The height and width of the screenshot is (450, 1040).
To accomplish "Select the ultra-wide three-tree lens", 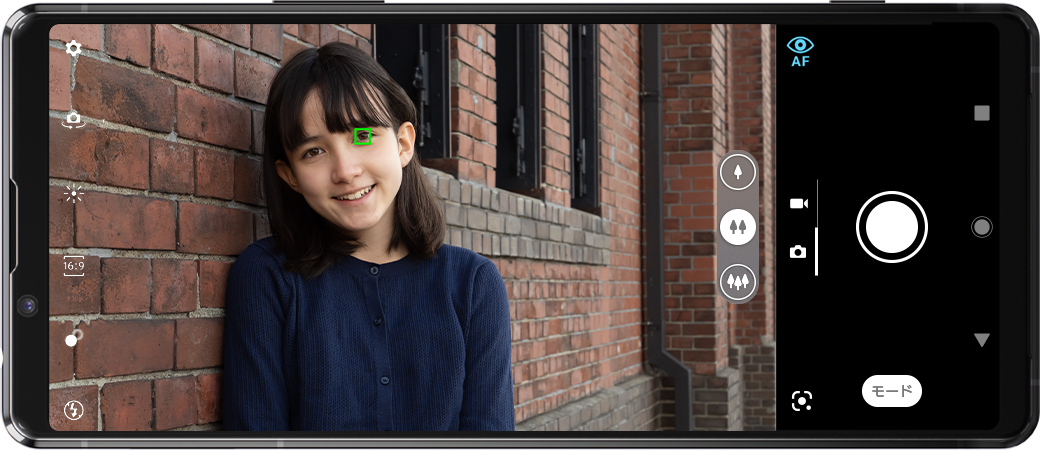I will pyautogui.click(x=738, y=282).
